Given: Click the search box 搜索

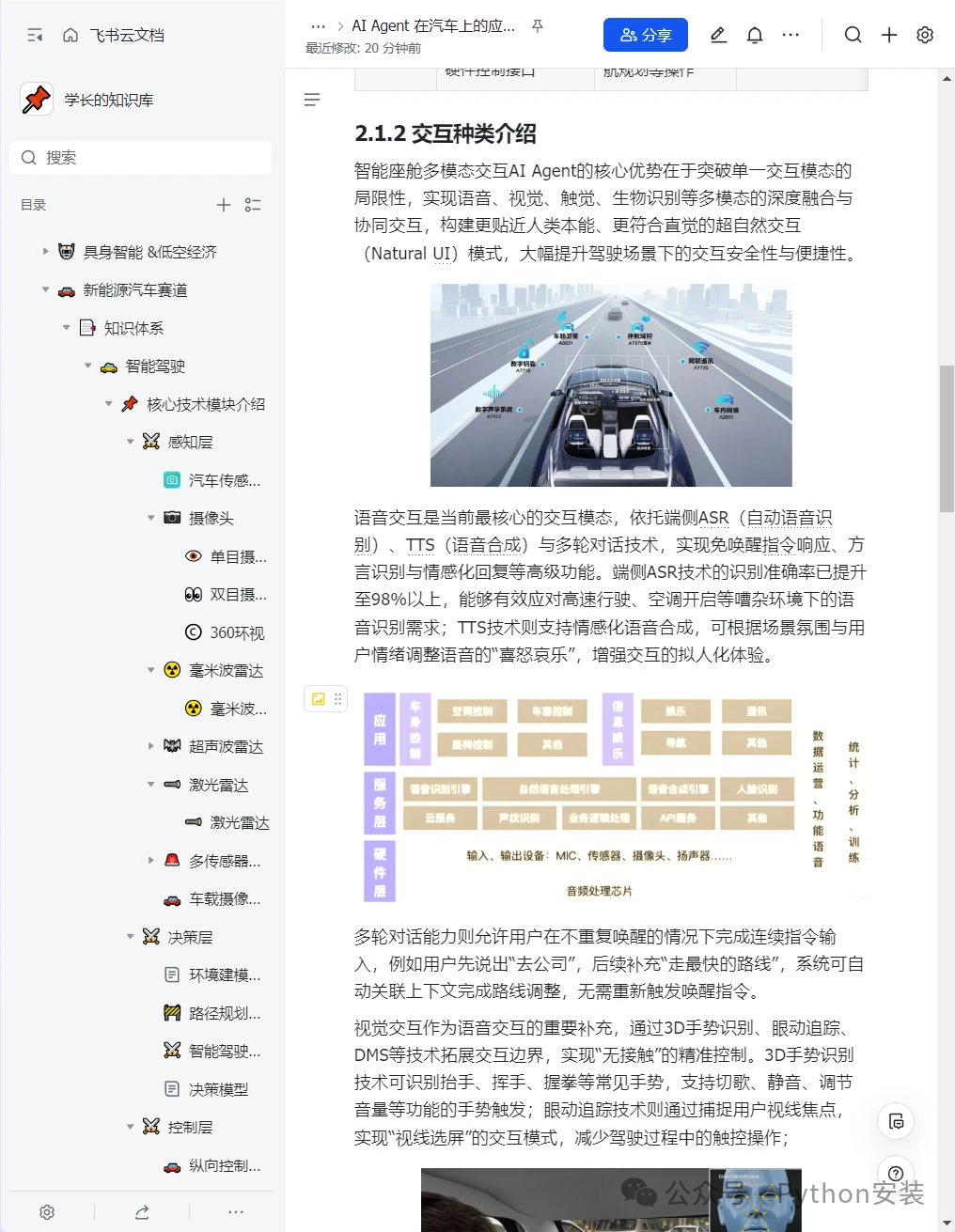Looking at the screenshot, I should click(x=141, y=157).
